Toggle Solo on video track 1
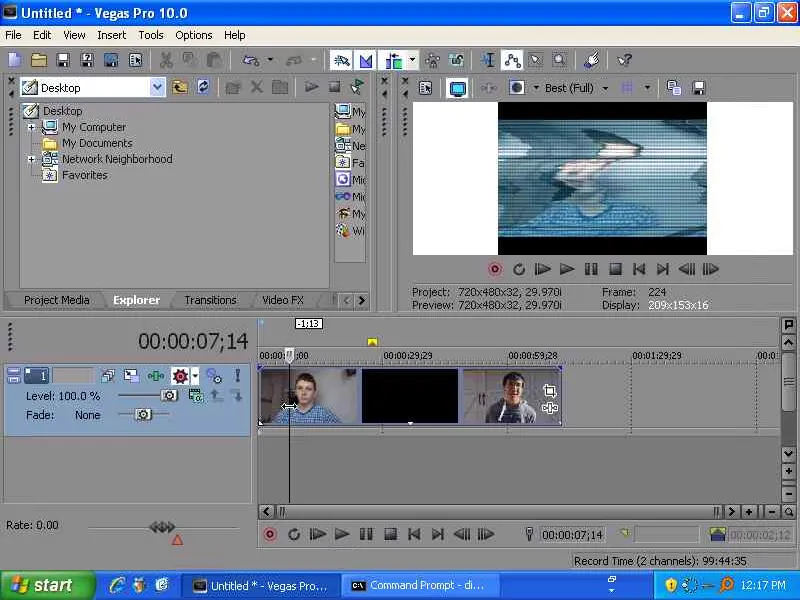The image size is (800, 600). pyautogui.click(x=238, y=376)
